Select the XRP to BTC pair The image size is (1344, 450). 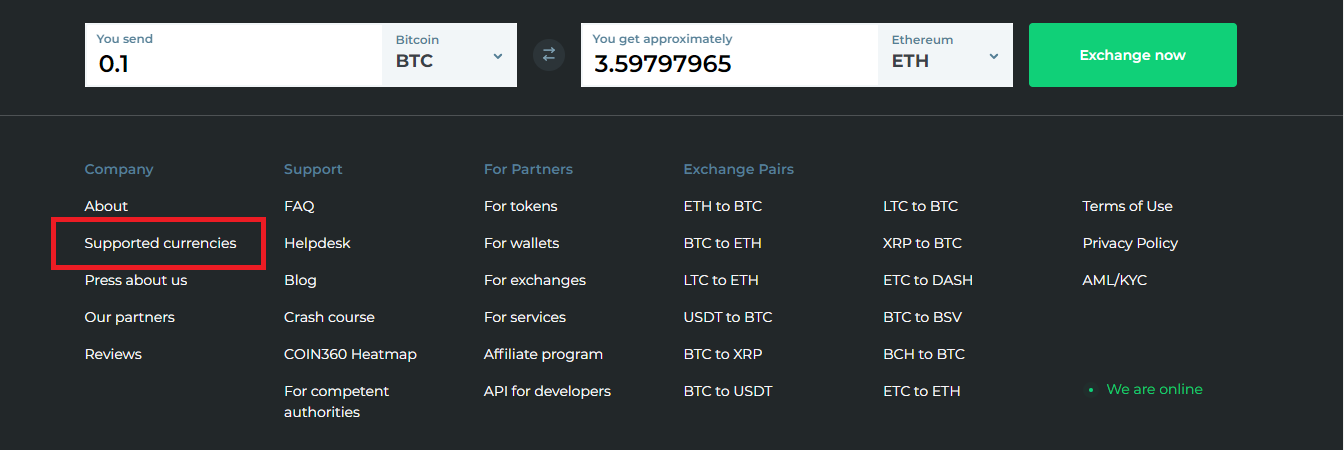tap(922, 243)
